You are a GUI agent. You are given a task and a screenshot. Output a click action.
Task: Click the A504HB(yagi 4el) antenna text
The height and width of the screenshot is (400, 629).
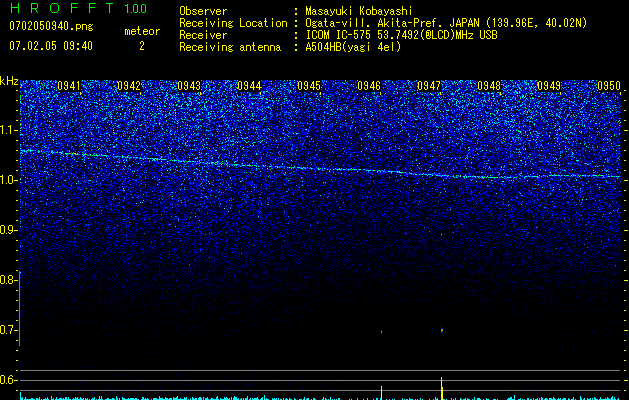[x=353, y=47]
